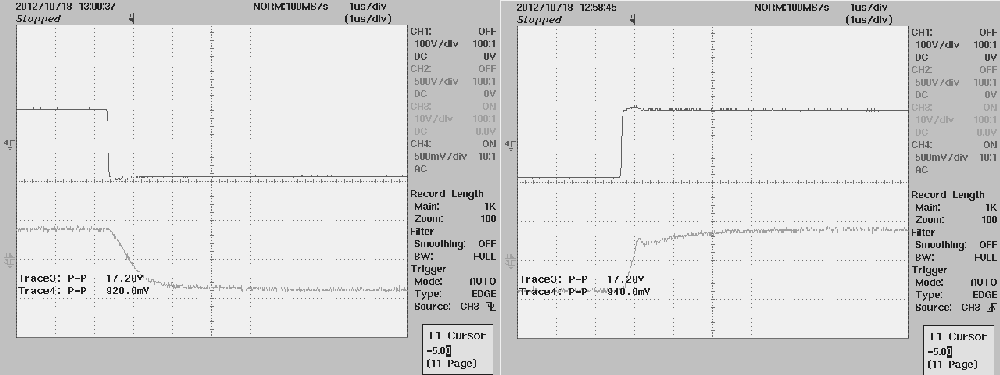Click the 100V/div CH1 scale in right screen

[938, 45]
